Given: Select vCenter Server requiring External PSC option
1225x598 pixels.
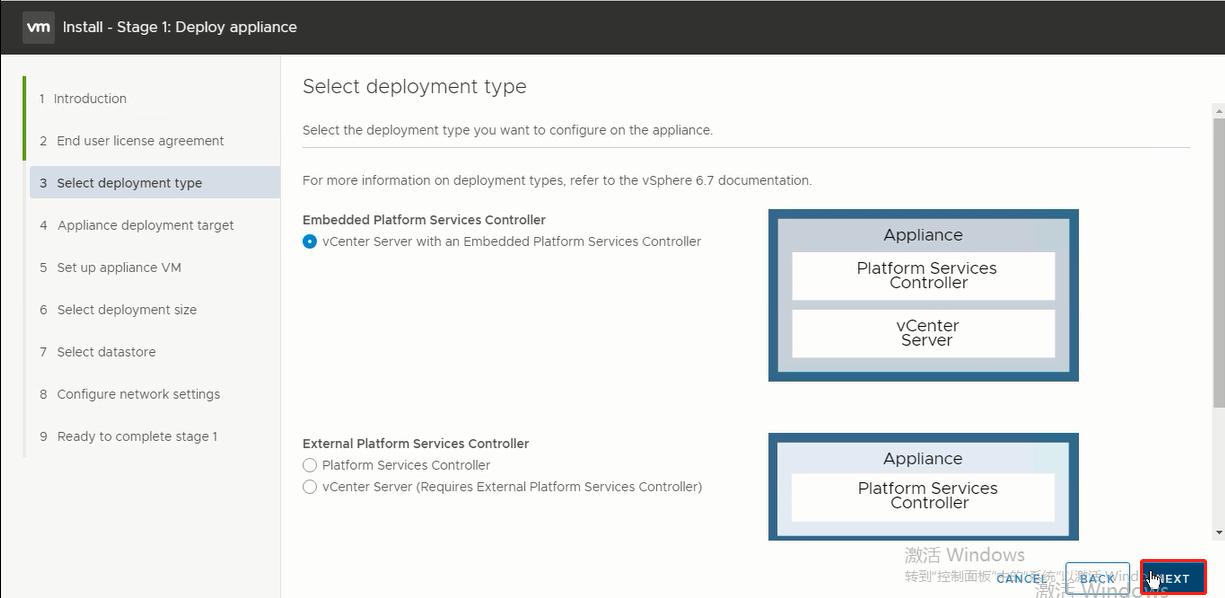Looking at the screenshot, I should (310, 487).
